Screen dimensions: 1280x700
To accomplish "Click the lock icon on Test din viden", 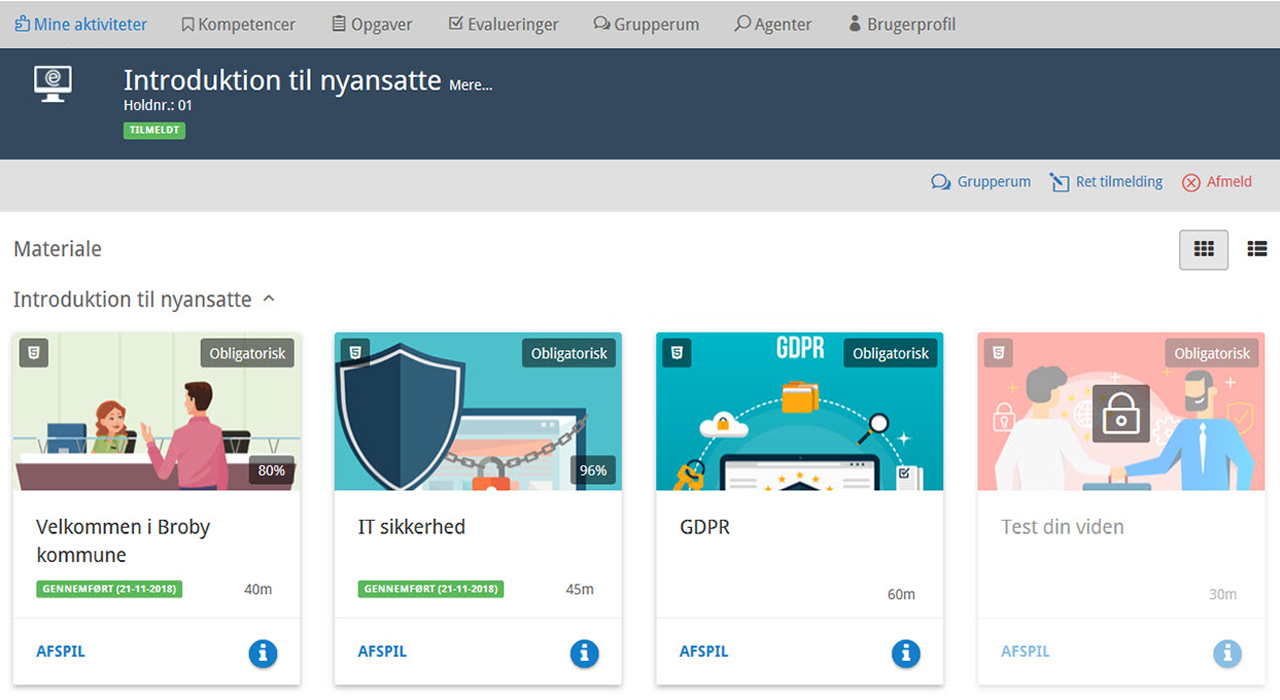I will (x=1121, y=412).
